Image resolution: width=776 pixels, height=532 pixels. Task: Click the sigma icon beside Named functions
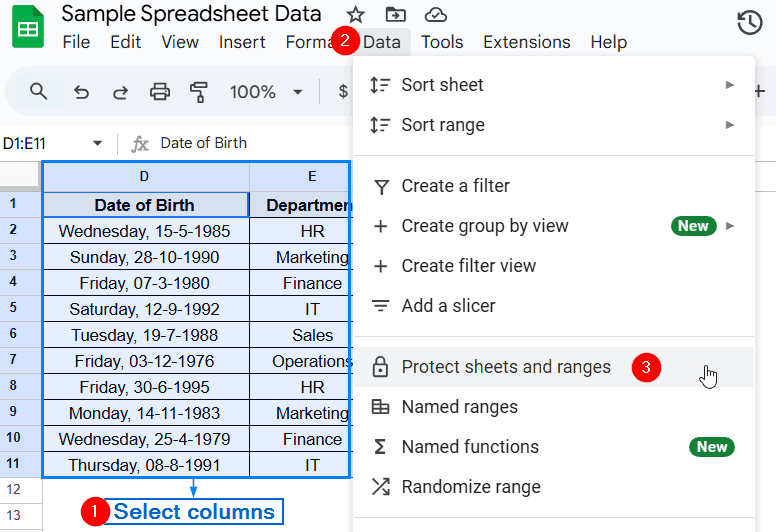pos(380,447)
